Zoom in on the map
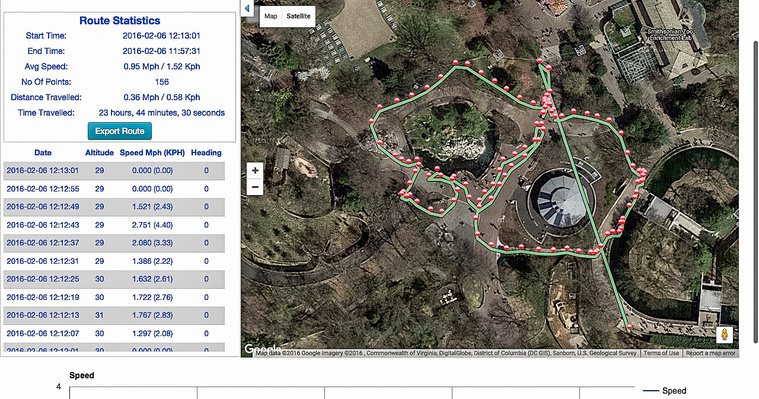 pos(255,170)
